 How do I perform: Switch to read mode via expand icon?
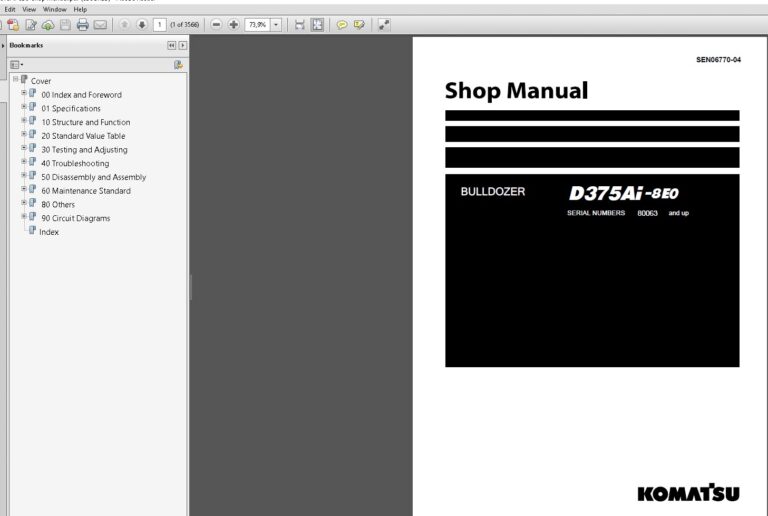click(384, 24)
